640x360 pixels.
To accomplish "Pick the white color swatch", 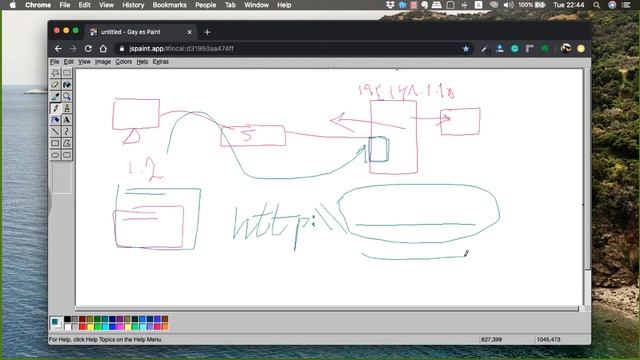I will click(67, 327).
